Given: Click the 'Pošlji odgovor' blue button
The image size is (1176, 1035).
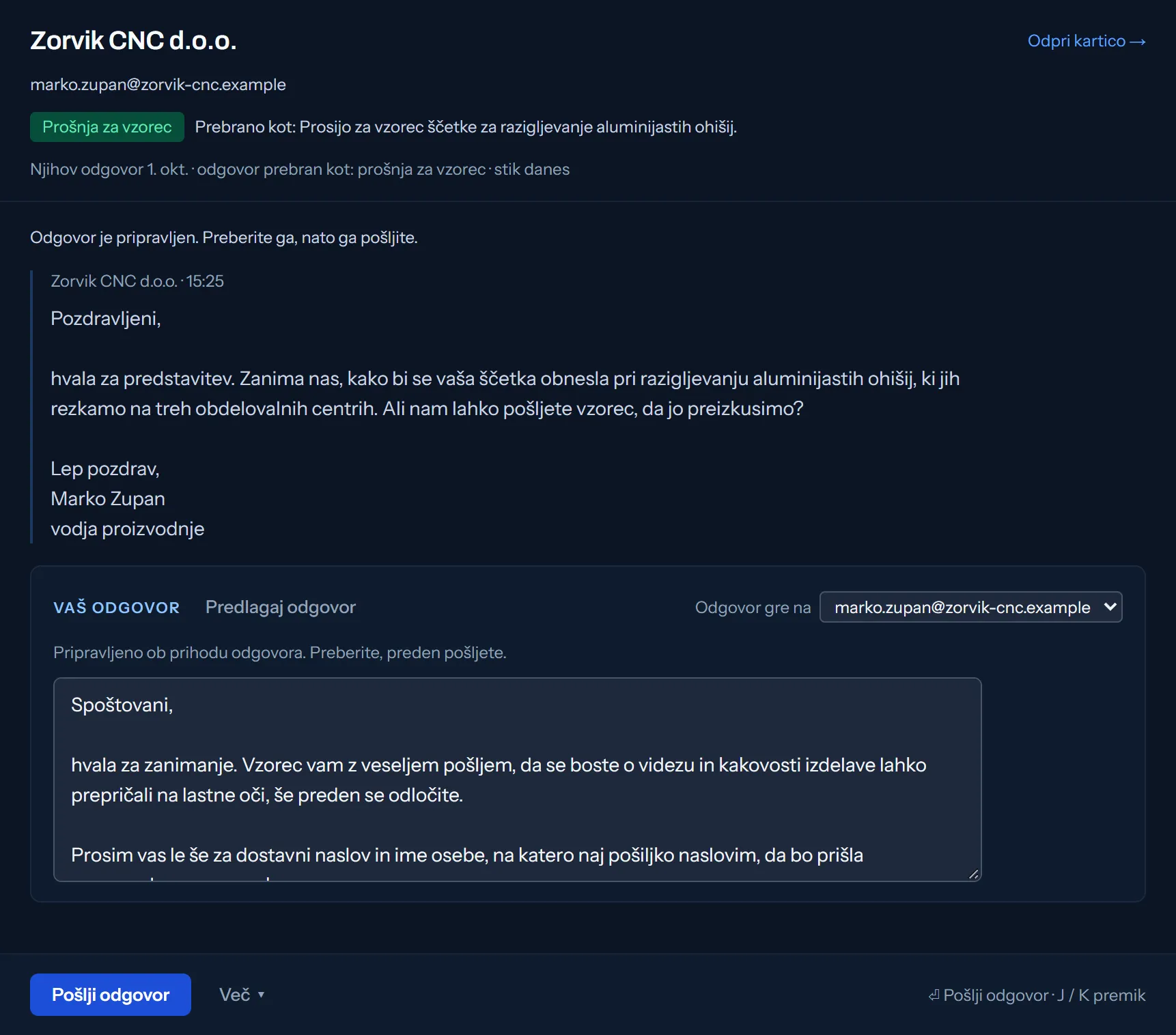Looking at the screenshot, I should 111,995.
